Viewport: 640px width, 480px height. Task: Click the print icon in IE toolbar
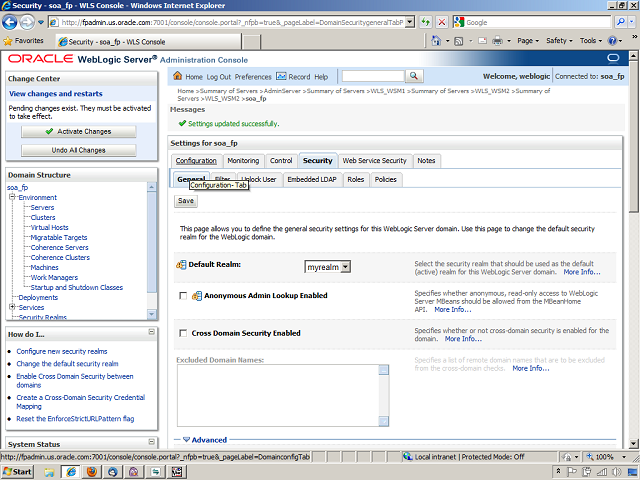click(x=494, y=41)
